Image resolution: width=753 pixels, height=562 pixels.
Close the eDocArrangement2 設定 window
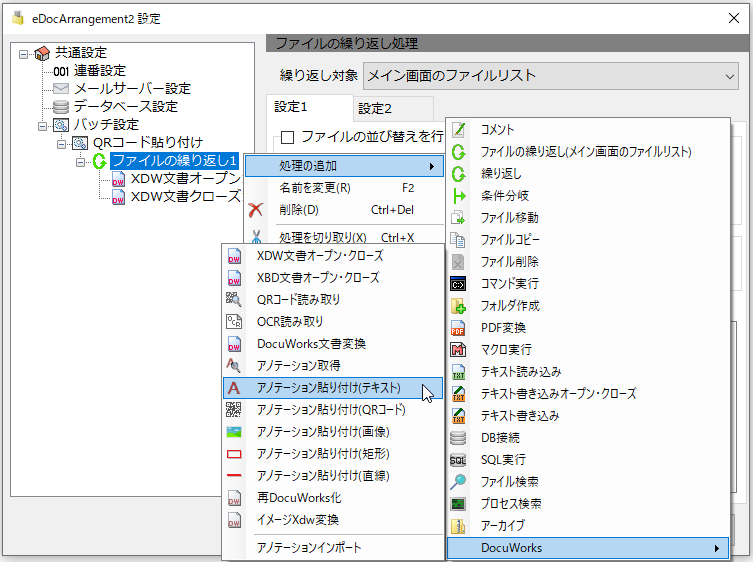click(733, 18)
